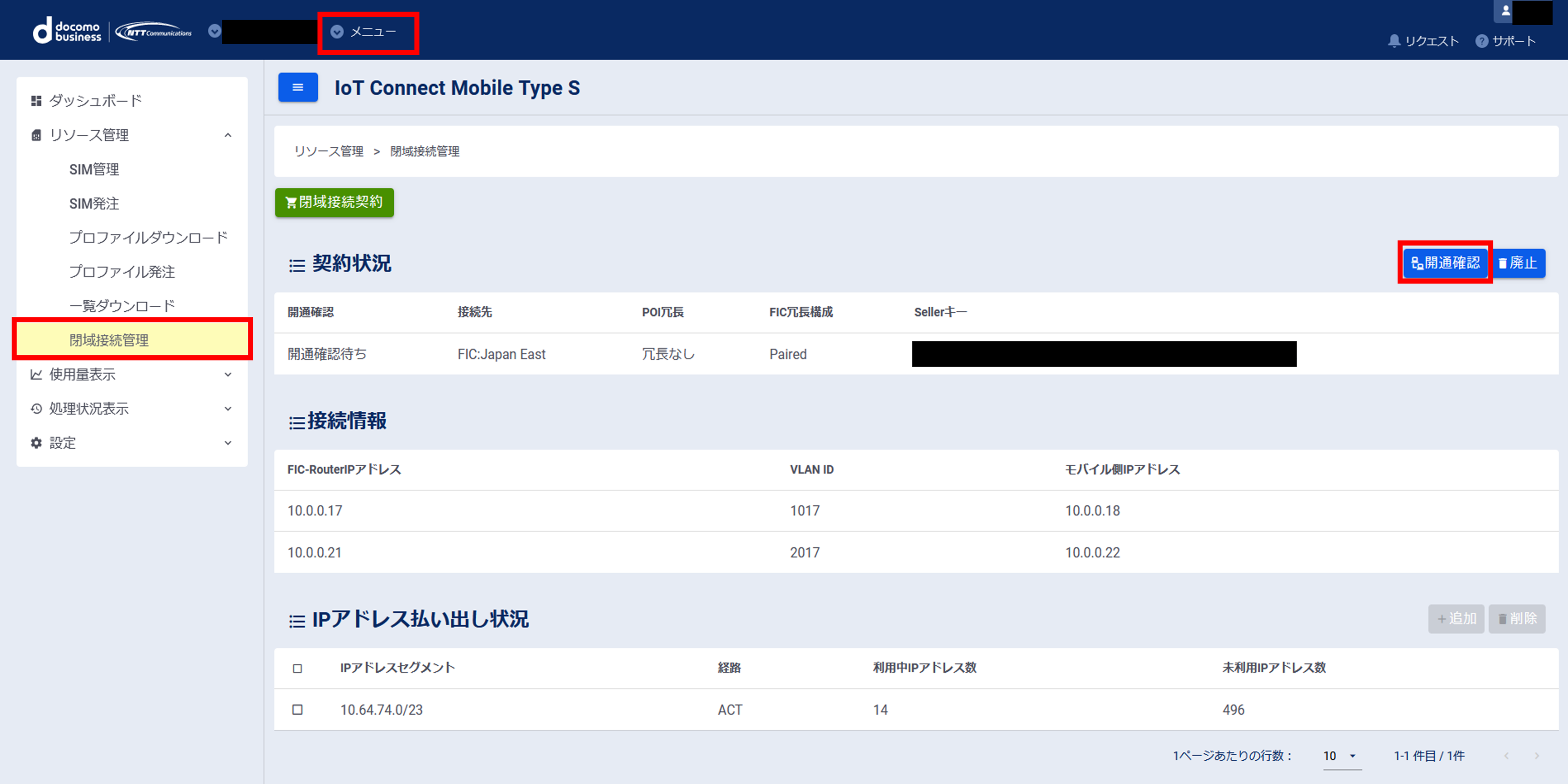The height and width of the screenshot is (784, 1568).
Task: Click VLAN ID 1017
Action: click(805, 511)
